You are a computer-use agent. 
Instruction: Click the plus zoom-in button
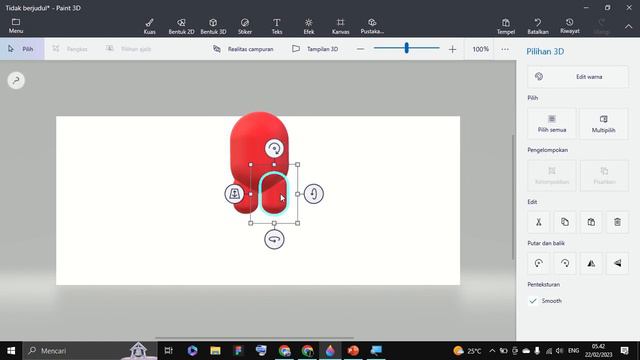point(452,49)
